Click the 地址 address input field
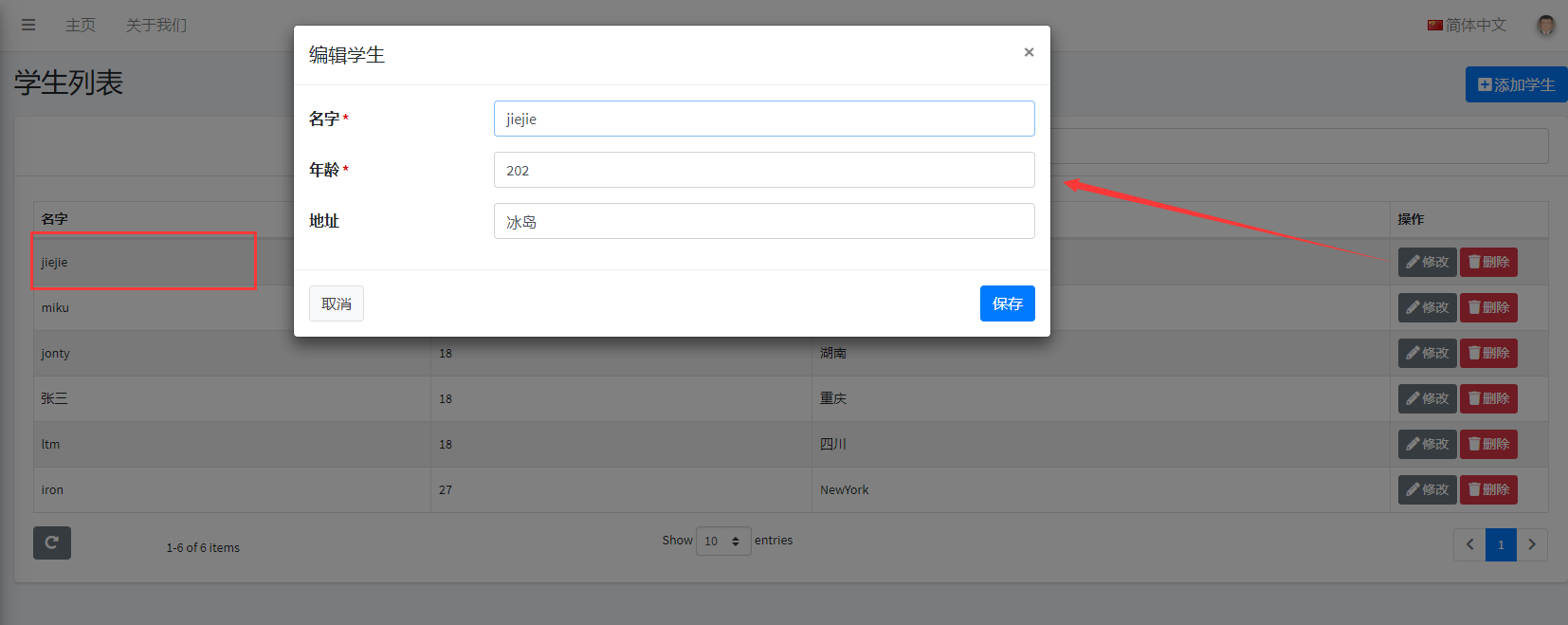This screenshot has width=1568, height=625. (763, 221)
